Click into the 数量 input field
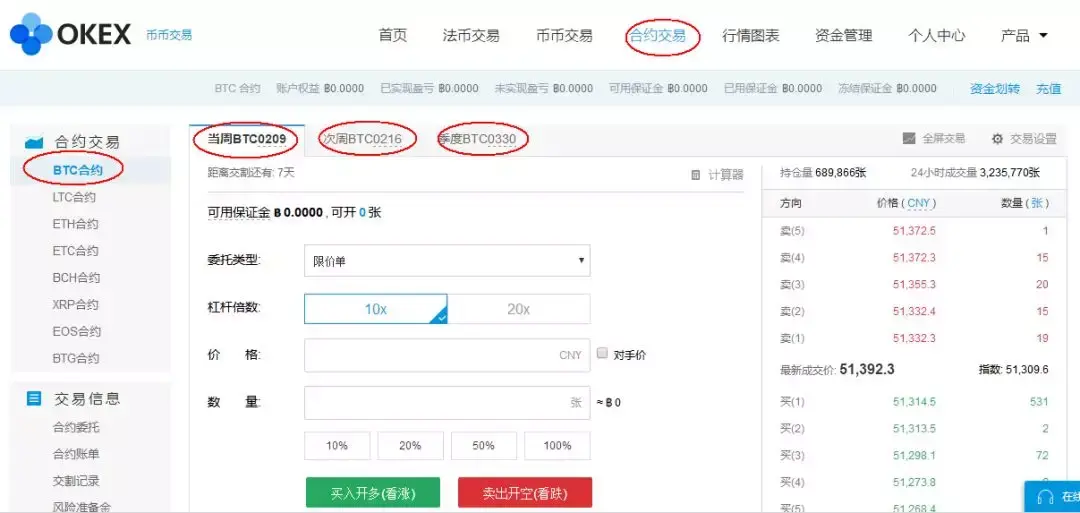Image resolution: width=1080 pixels, height=513 pixels. point(447,403)
